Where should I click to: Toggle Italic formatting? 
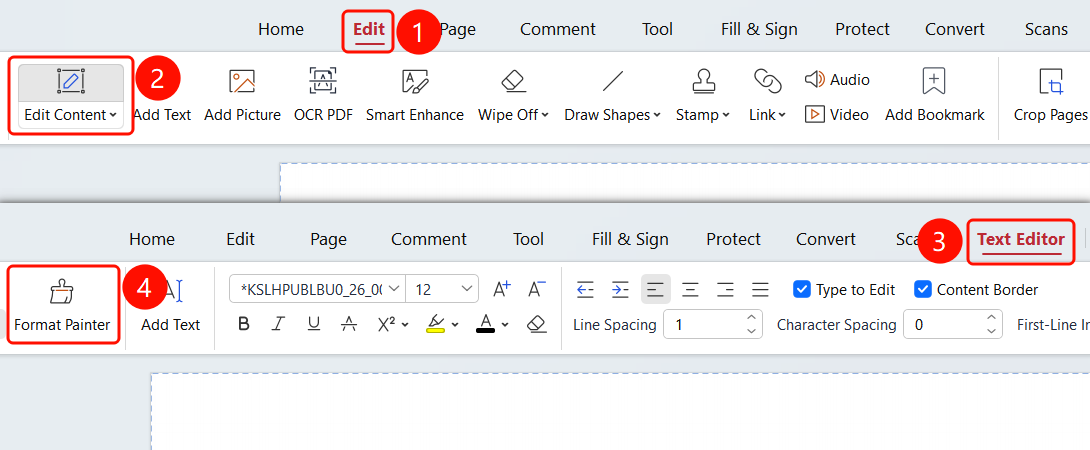click(x=278, y=324)
